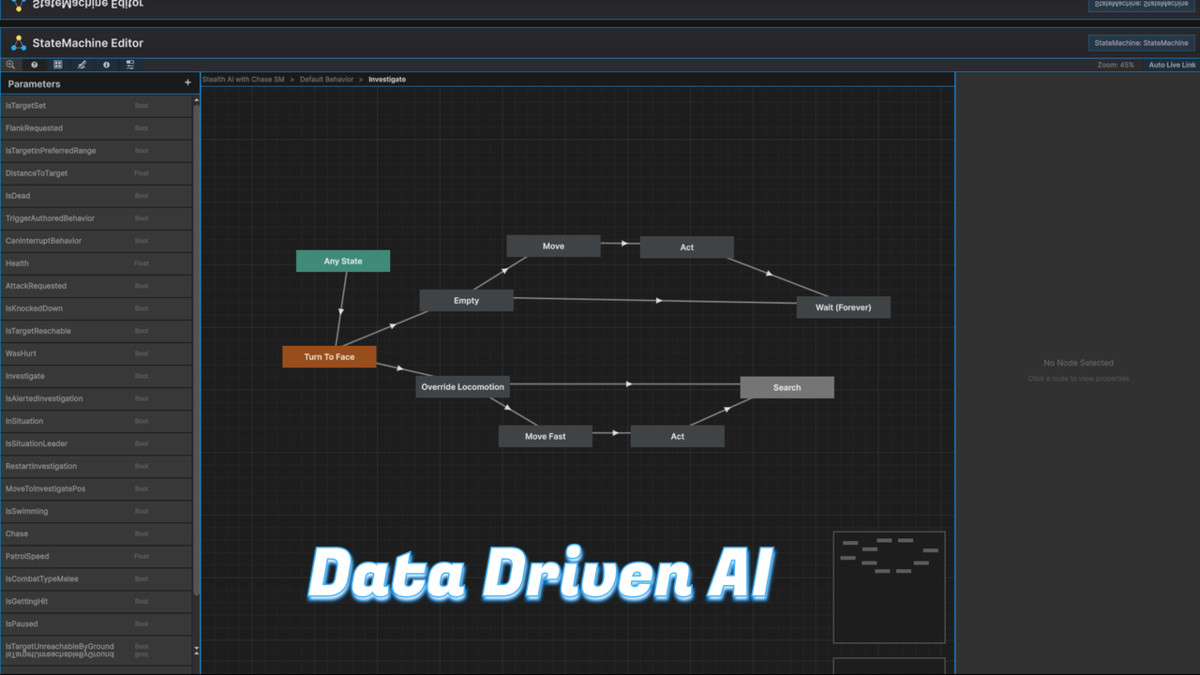Select the Health parameter
The height and width of the screenshot is (675, 1200).
click(96, 263)
